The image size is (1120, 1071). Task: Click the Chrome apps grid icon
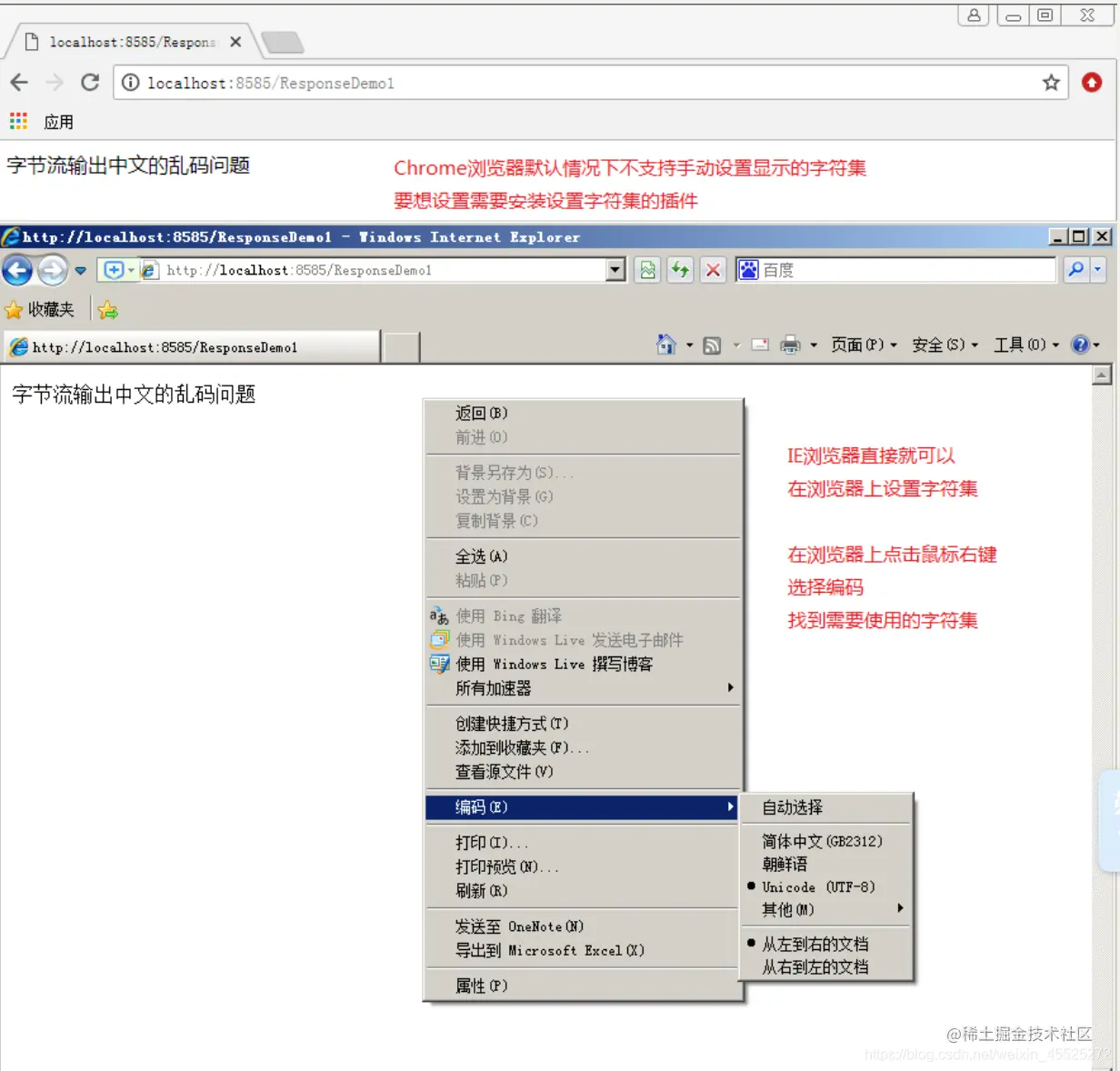click(17, 121)
